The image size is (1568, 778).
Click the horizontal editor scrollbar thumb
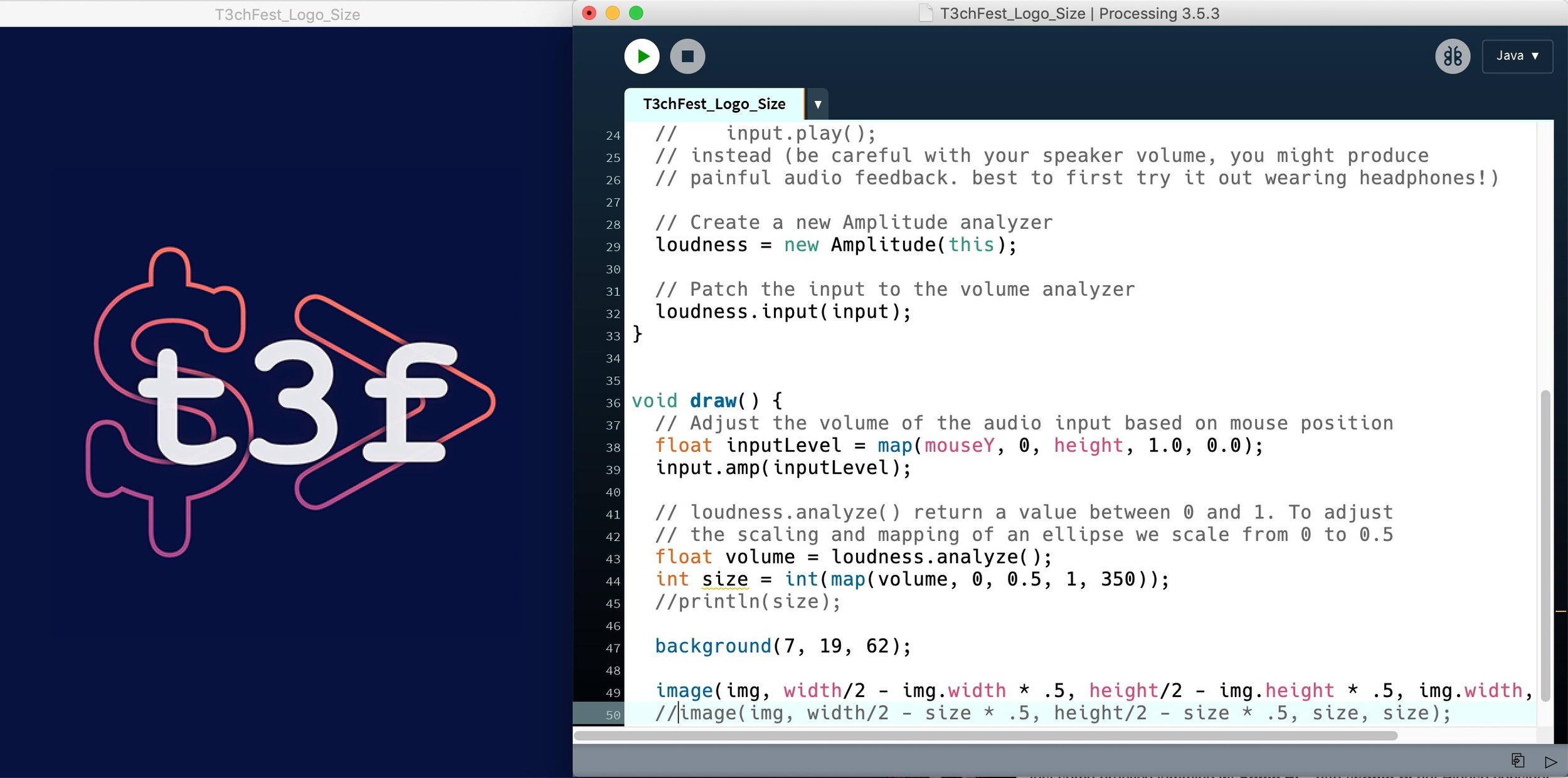[985, 735]
